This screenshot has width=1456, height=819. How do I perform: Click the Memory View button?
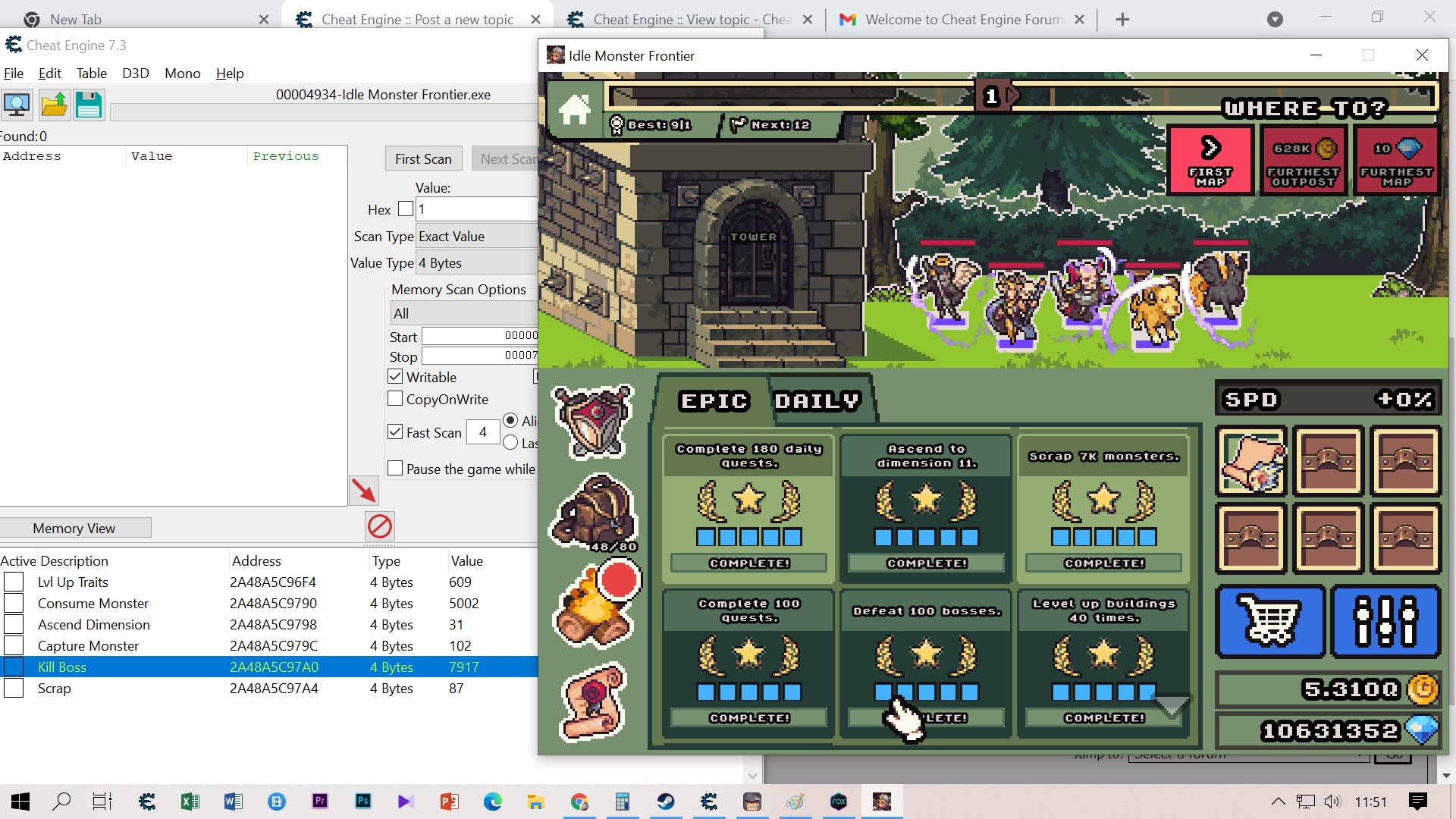coord(74,529)
